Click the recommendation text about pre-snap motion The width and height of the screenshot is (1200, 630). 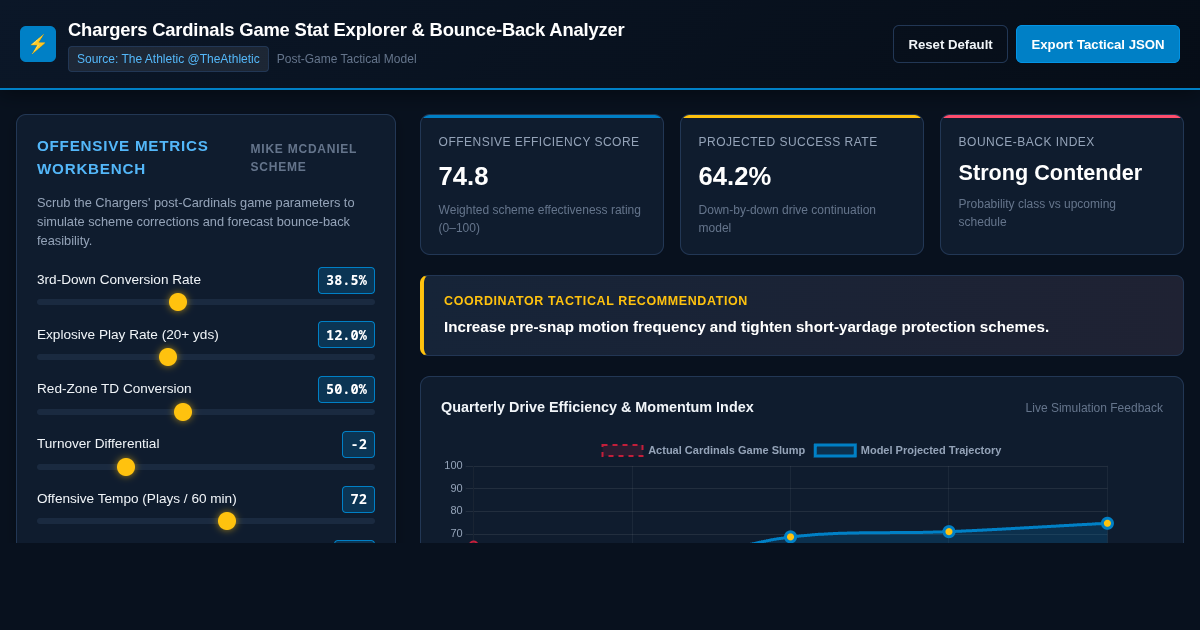pos(747,327)
